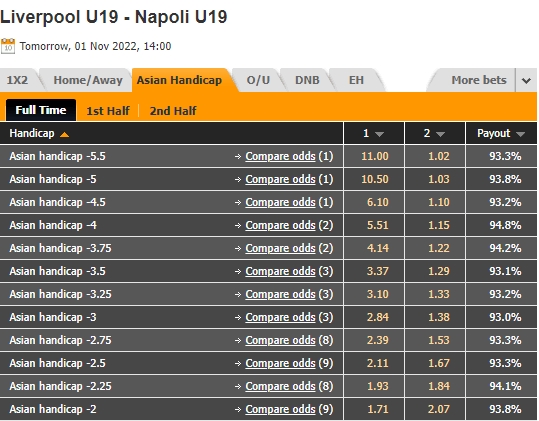Click sort arrow in Payout header

point(520,134)
